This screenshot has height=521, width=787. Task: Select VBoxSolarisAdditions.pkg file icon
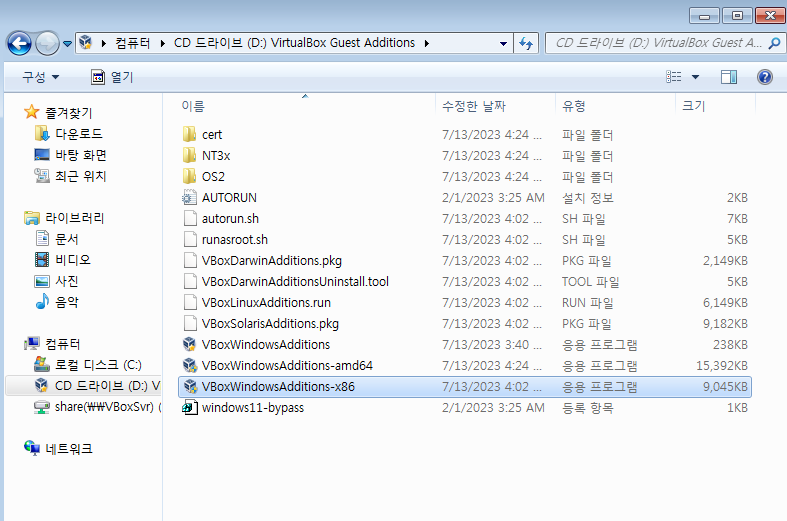click(190, 323)
